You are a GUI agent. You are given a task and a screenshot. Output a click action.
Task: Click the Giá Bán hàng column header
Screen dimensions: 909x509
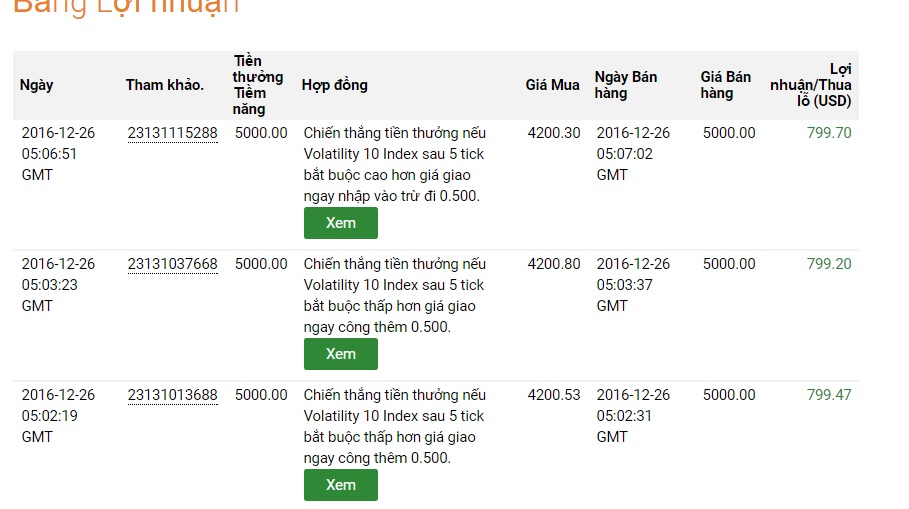click(x=726, y=85)
